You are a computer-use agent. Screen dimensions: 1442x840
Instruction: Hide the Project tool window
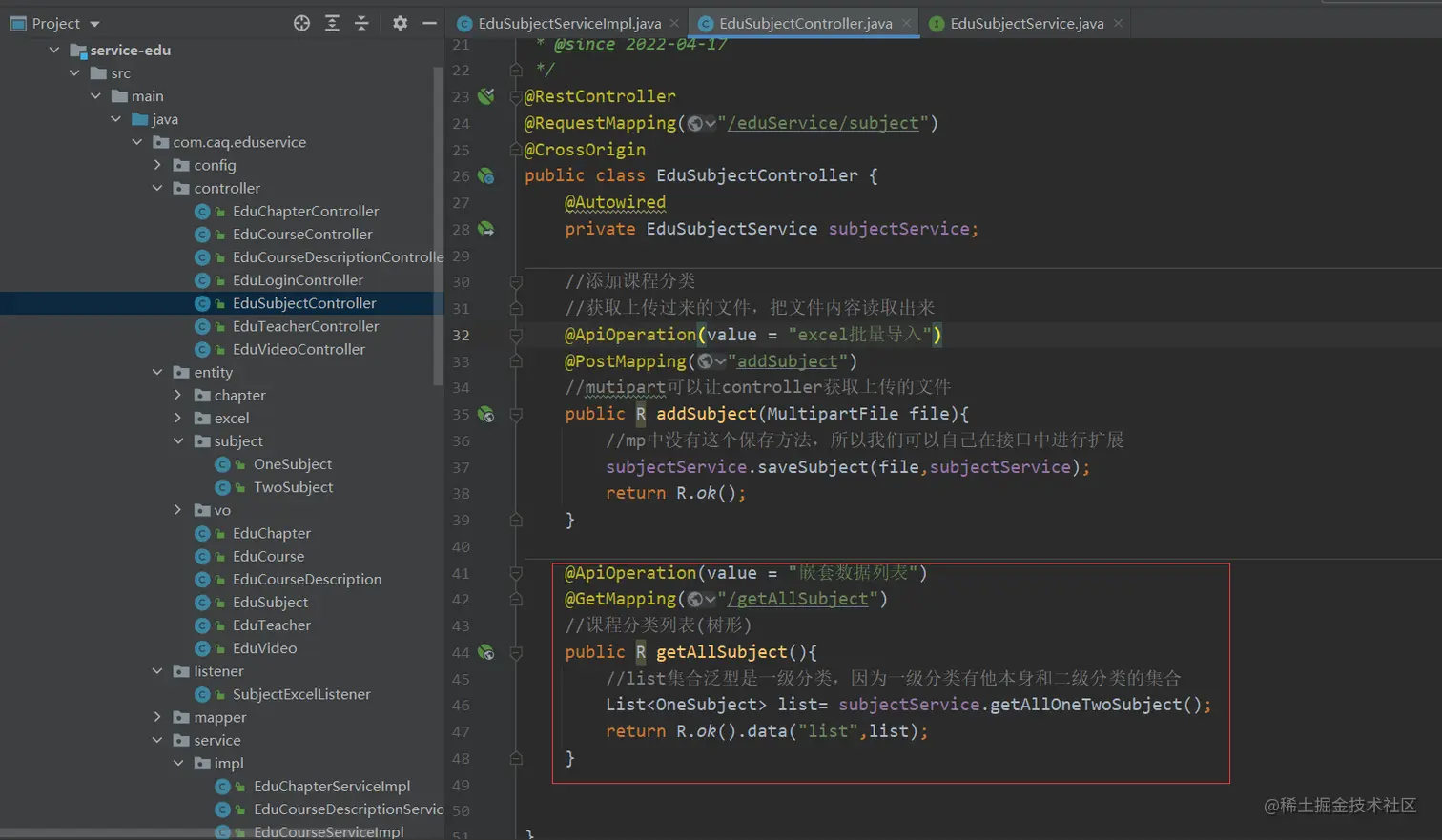click(x=429, y=23)
